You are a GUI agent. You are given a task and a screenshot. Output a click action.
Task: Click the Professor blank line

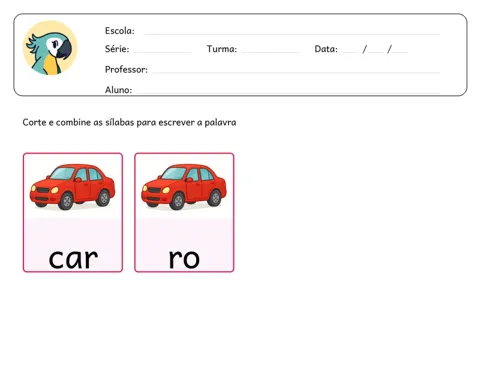(296, 72)
